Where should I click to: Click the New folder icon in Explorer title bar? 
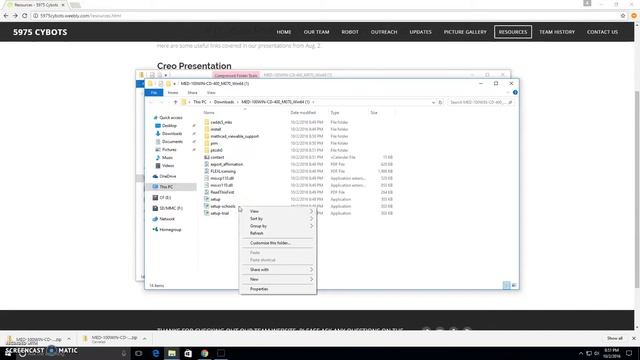pos(168,84)
